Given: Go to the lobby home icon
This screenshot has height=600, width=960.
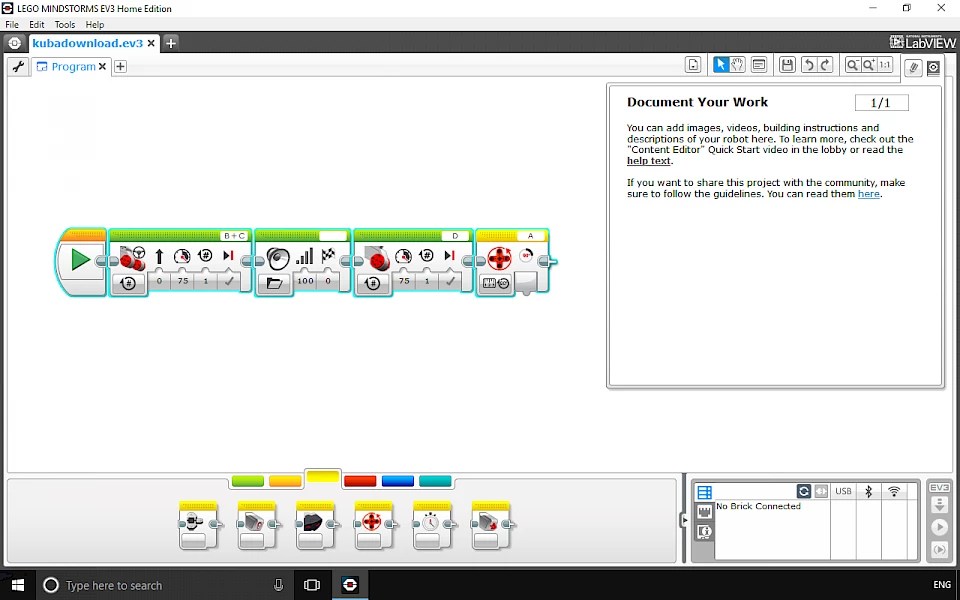Looking at the screenshot, I should (x=15, y=43).
